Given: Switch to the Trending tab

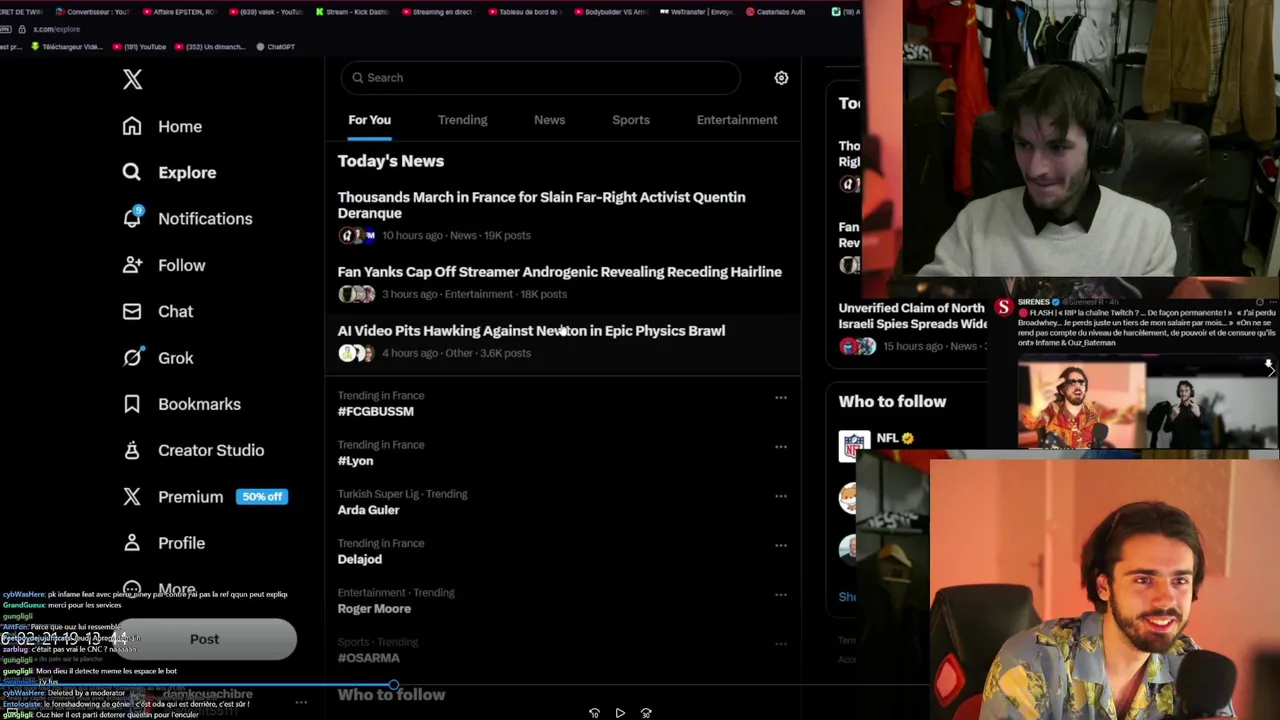Looking at the screenshot, I should pos(462,120).
